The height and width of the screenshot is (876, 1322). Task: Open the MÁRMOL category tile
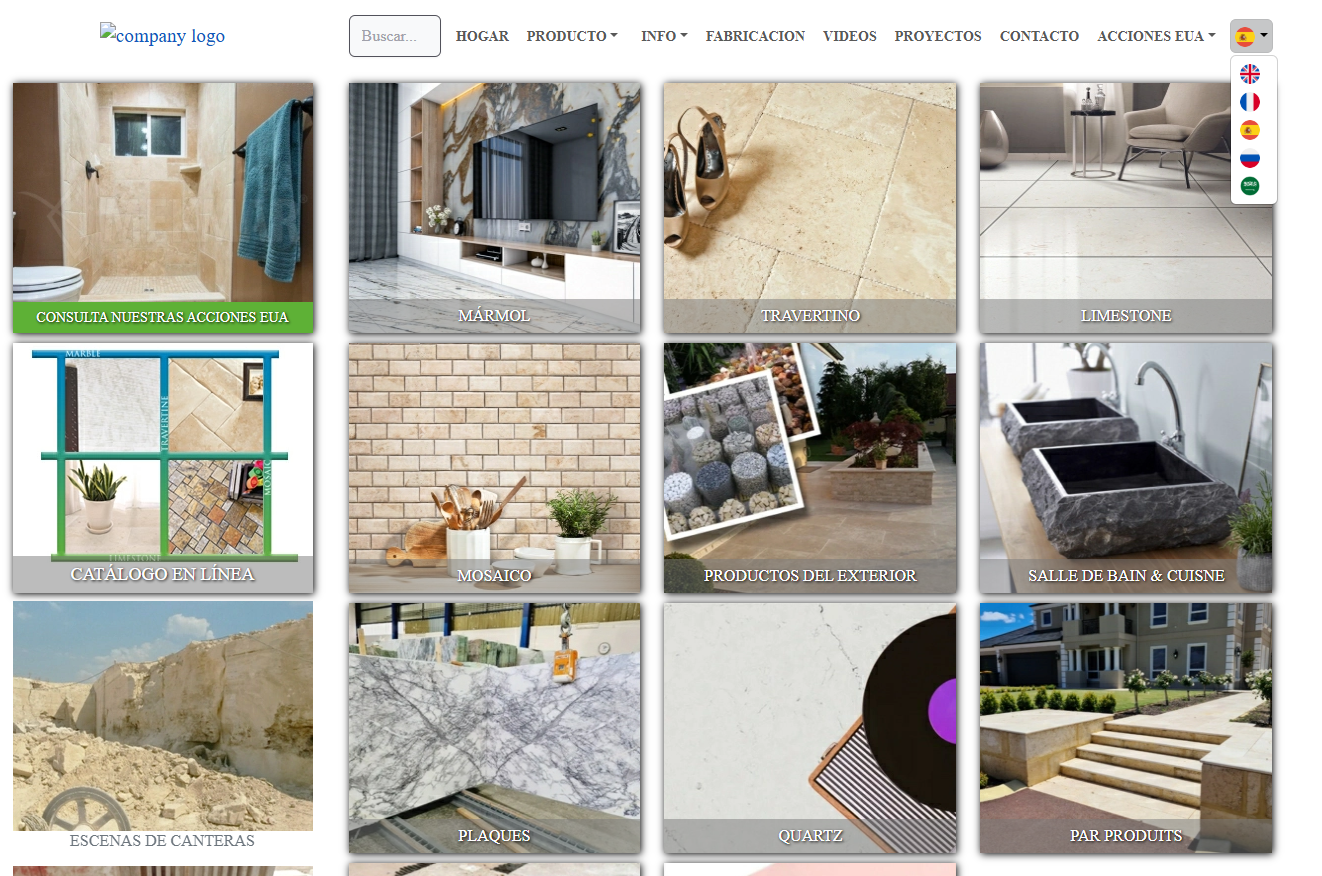[494, 207]
